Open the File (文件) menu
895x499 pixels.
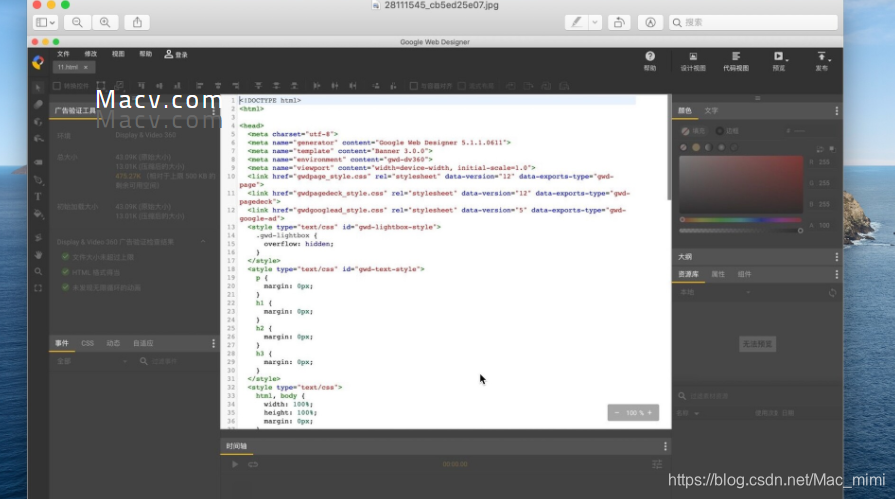63,54
